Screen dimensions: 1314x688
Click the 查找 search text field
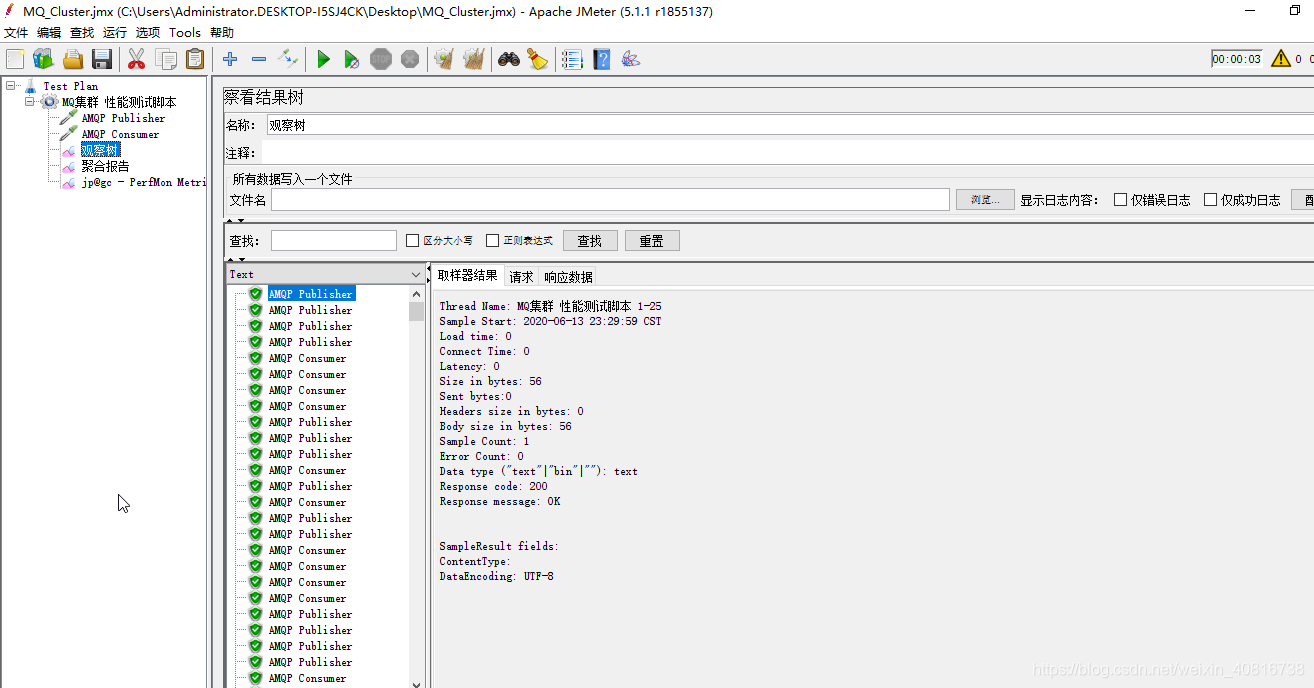[x=334, y=241]
